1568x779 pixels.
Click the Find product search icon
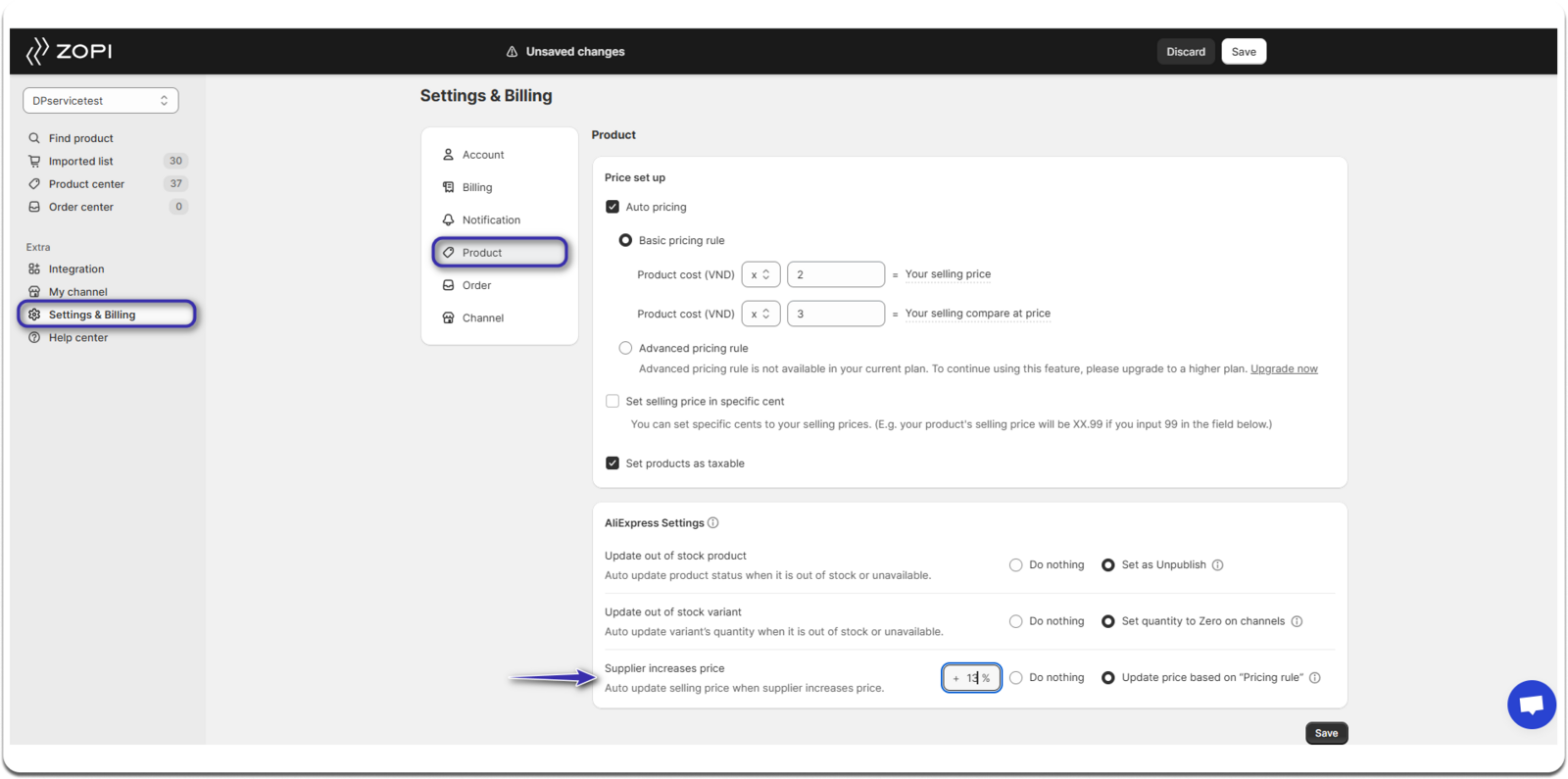click(34, 138)
